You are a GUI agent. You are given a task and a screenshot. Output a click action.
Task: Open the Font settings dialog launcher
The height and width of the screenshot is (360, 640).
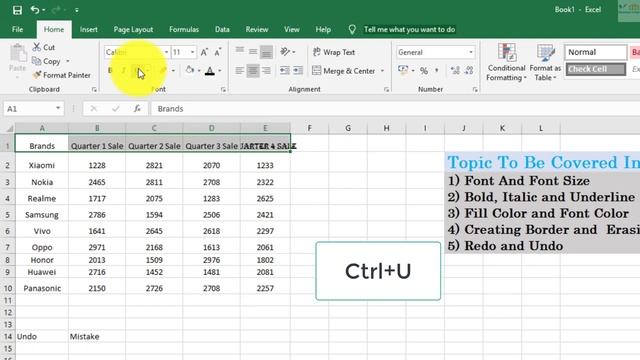point(223,89)
